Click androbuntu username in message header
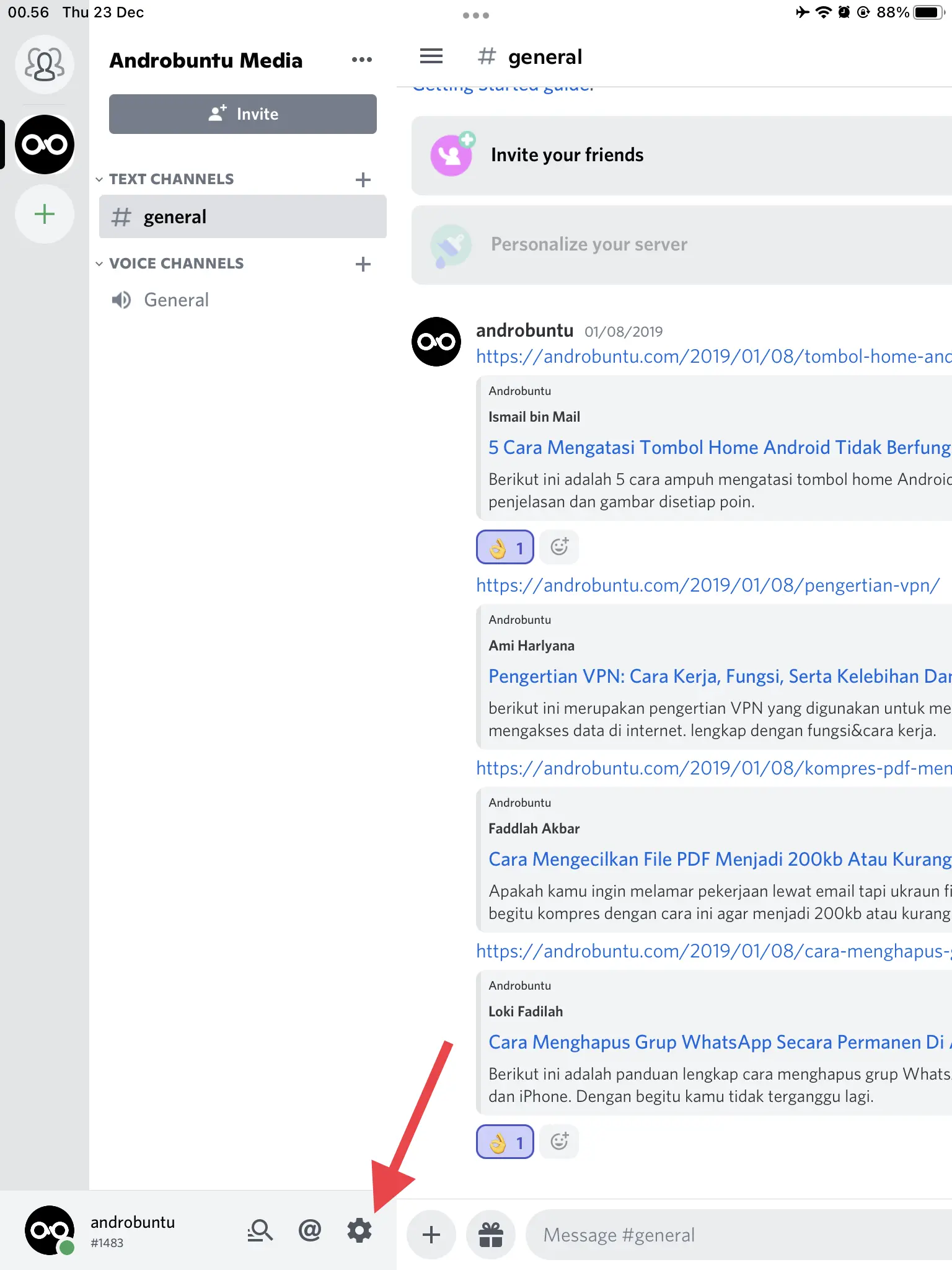The width and height of the screenshot is (952, 1270). 524,331
